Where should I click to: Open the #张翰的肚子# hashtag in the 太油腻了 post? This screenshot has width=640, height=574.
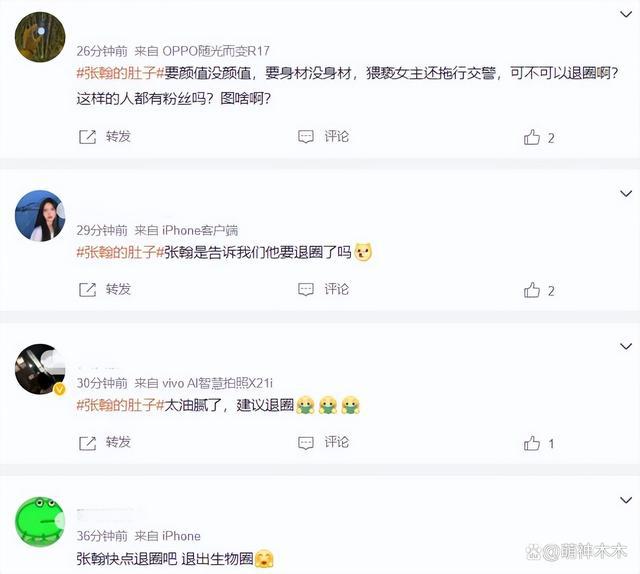(120, 405)
